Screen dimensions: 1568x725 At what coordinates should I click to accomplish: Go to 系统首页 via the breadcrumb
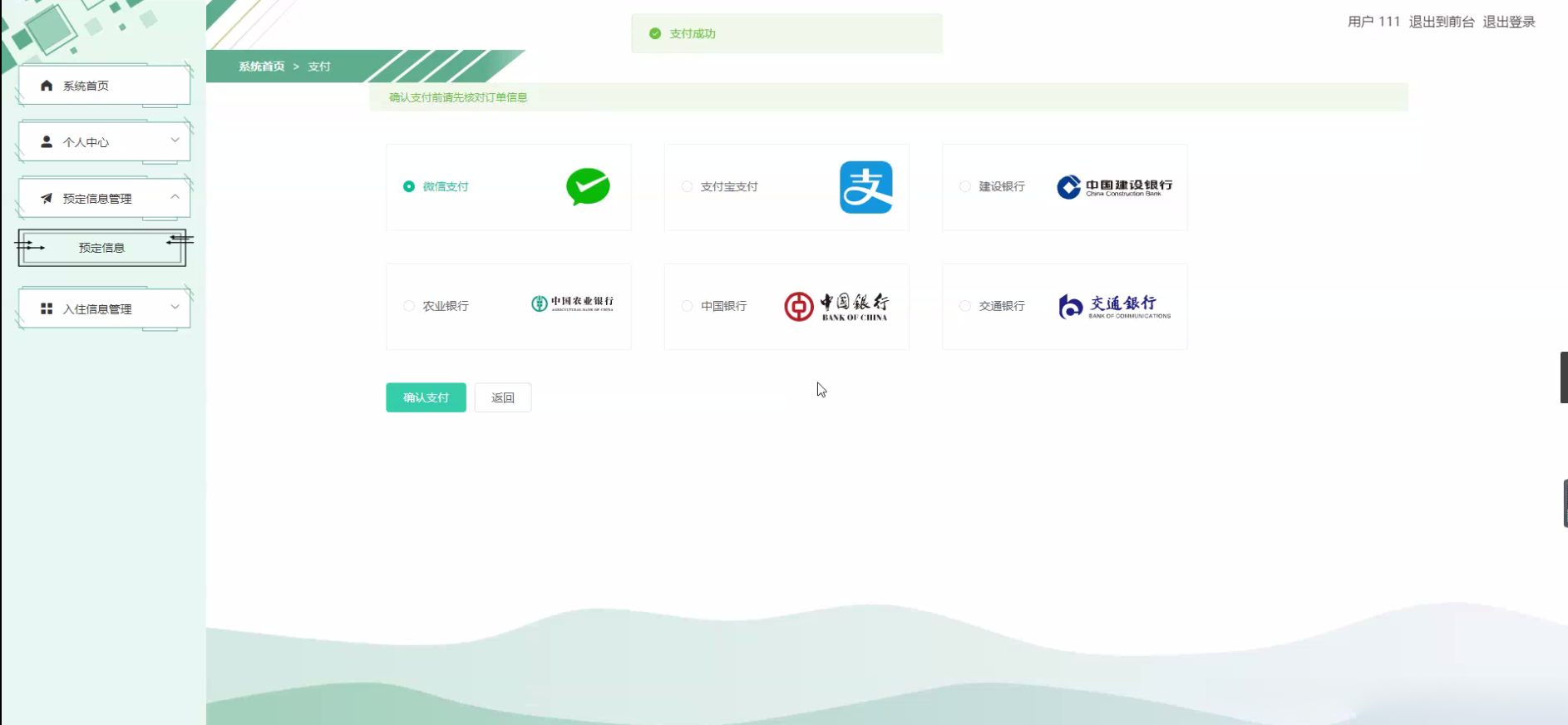pos(262,67)
